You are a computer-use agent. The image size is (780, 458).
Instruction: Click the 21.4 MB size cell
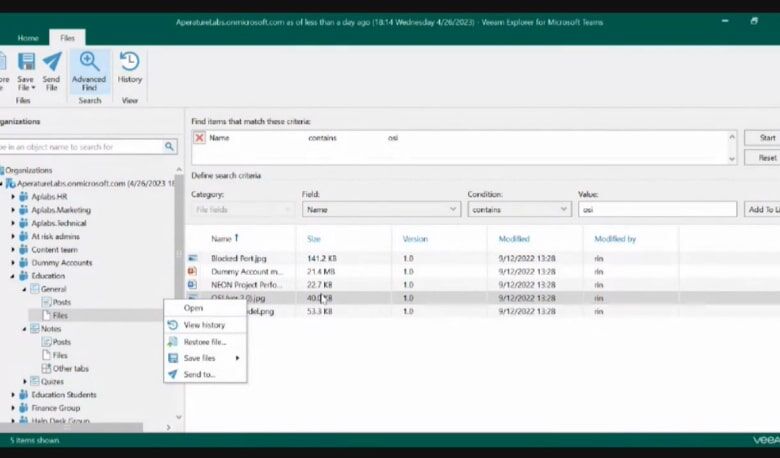[x=321, y=272]
